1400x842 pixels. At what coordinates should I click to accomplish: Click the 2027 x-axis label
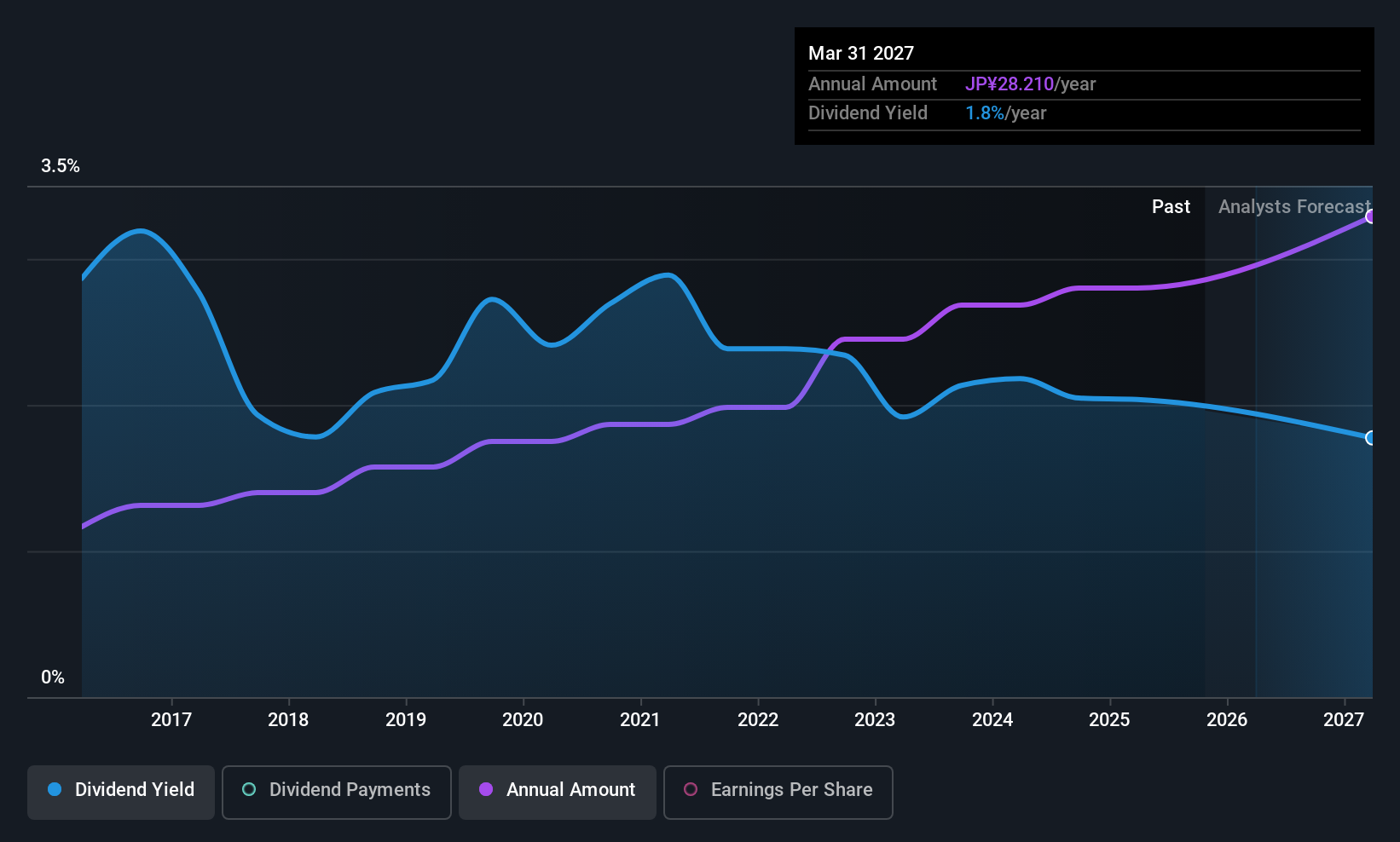(x=1344, y=720)
